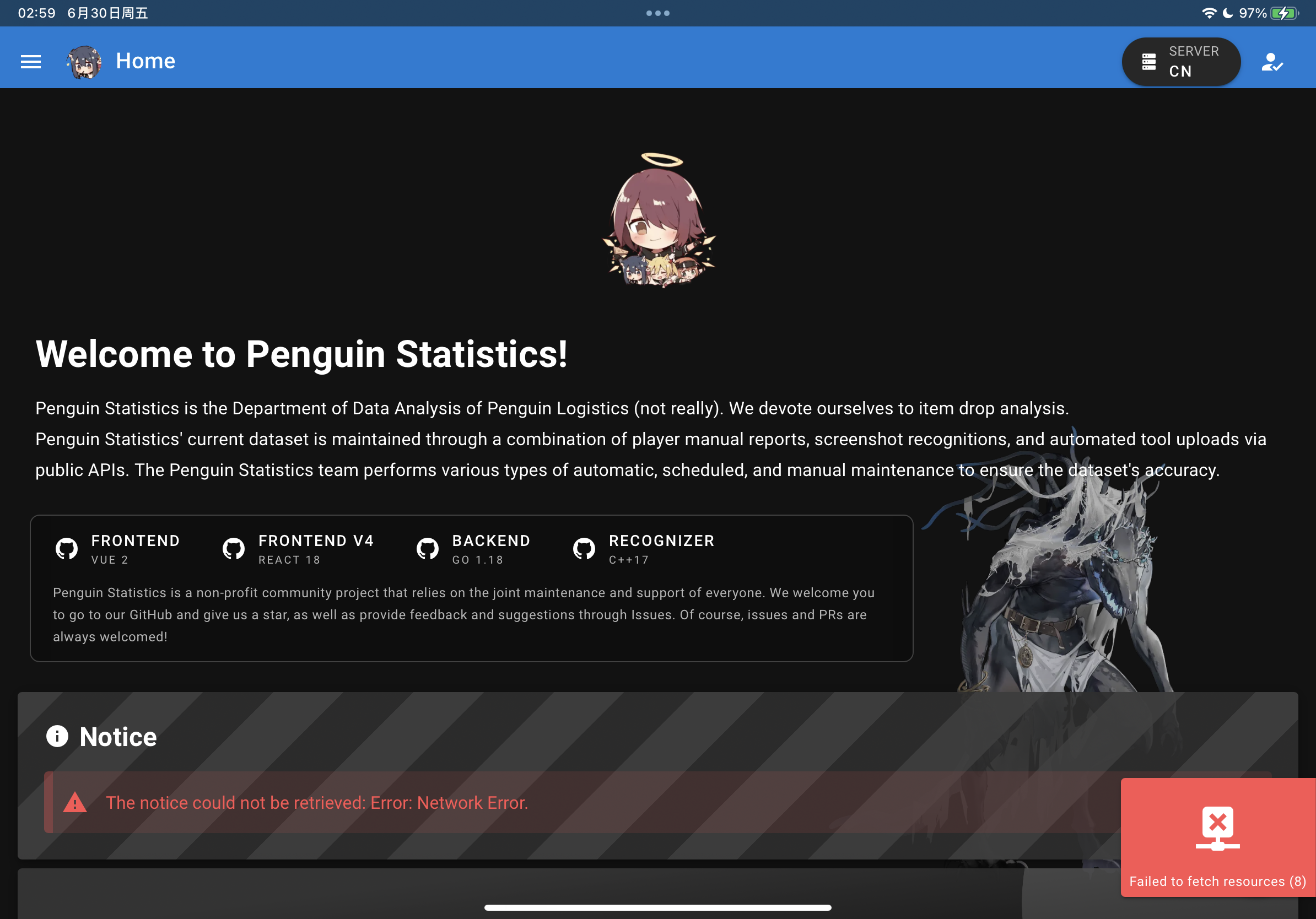Image resolution: width=1316 pixels, height=919 pixels.
Task: Open the FRONTEND V4 React 18 repository
Action: pos(298,548)
